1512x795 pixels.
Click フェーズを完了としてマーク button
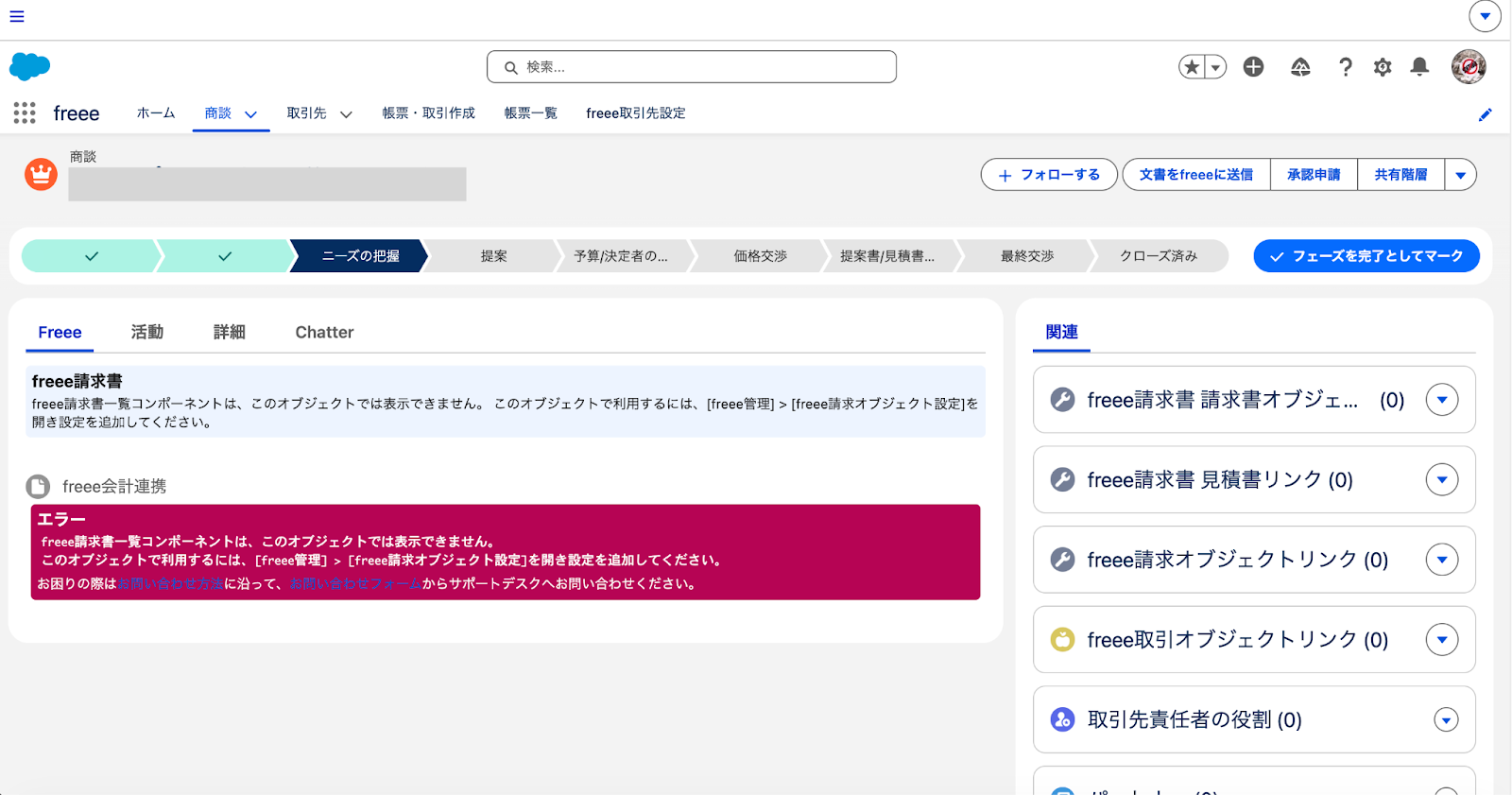tap(1366, 256)
